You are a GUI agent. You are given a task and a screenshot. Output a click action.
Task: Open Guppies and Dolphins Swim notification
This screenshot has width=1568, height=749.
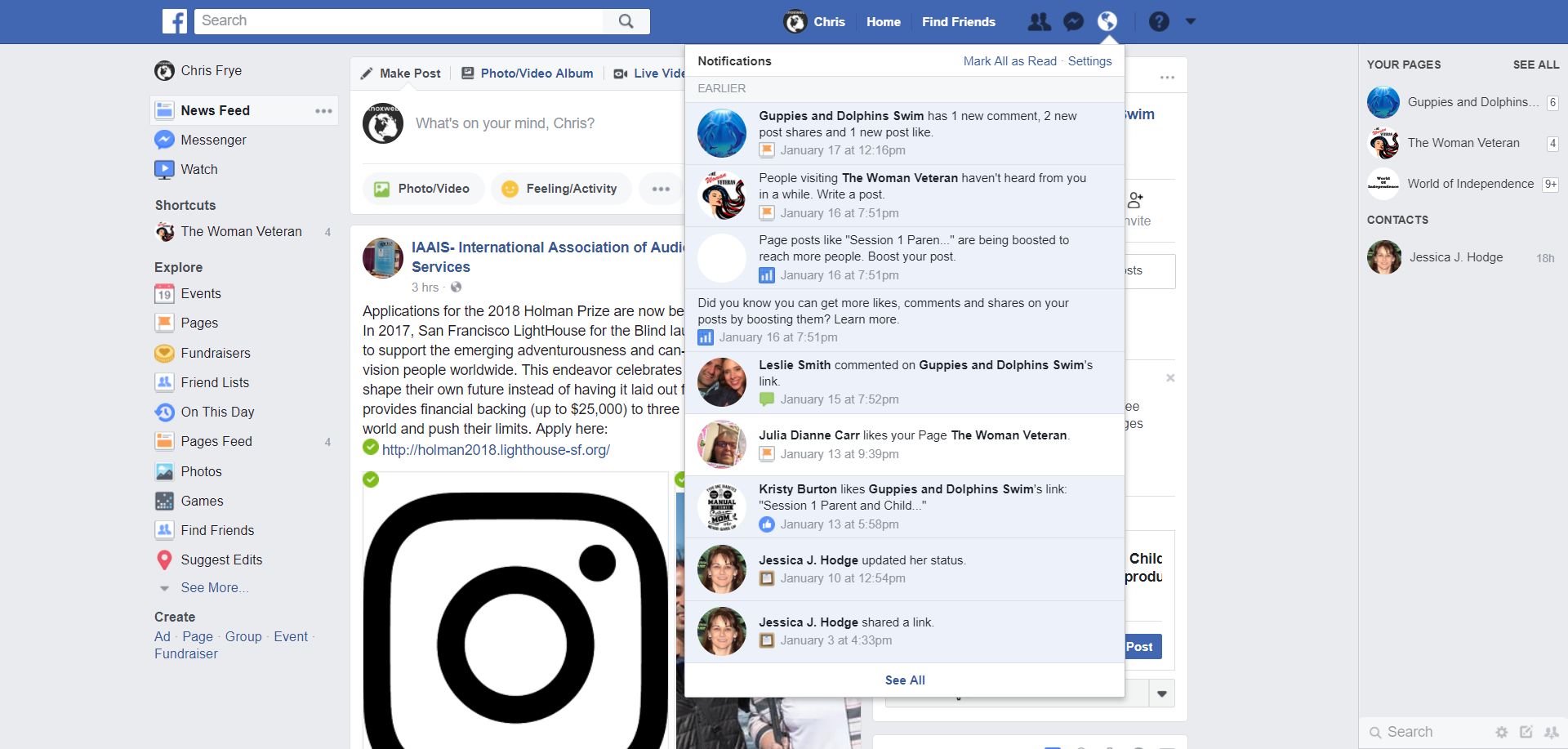click(905, 133)
